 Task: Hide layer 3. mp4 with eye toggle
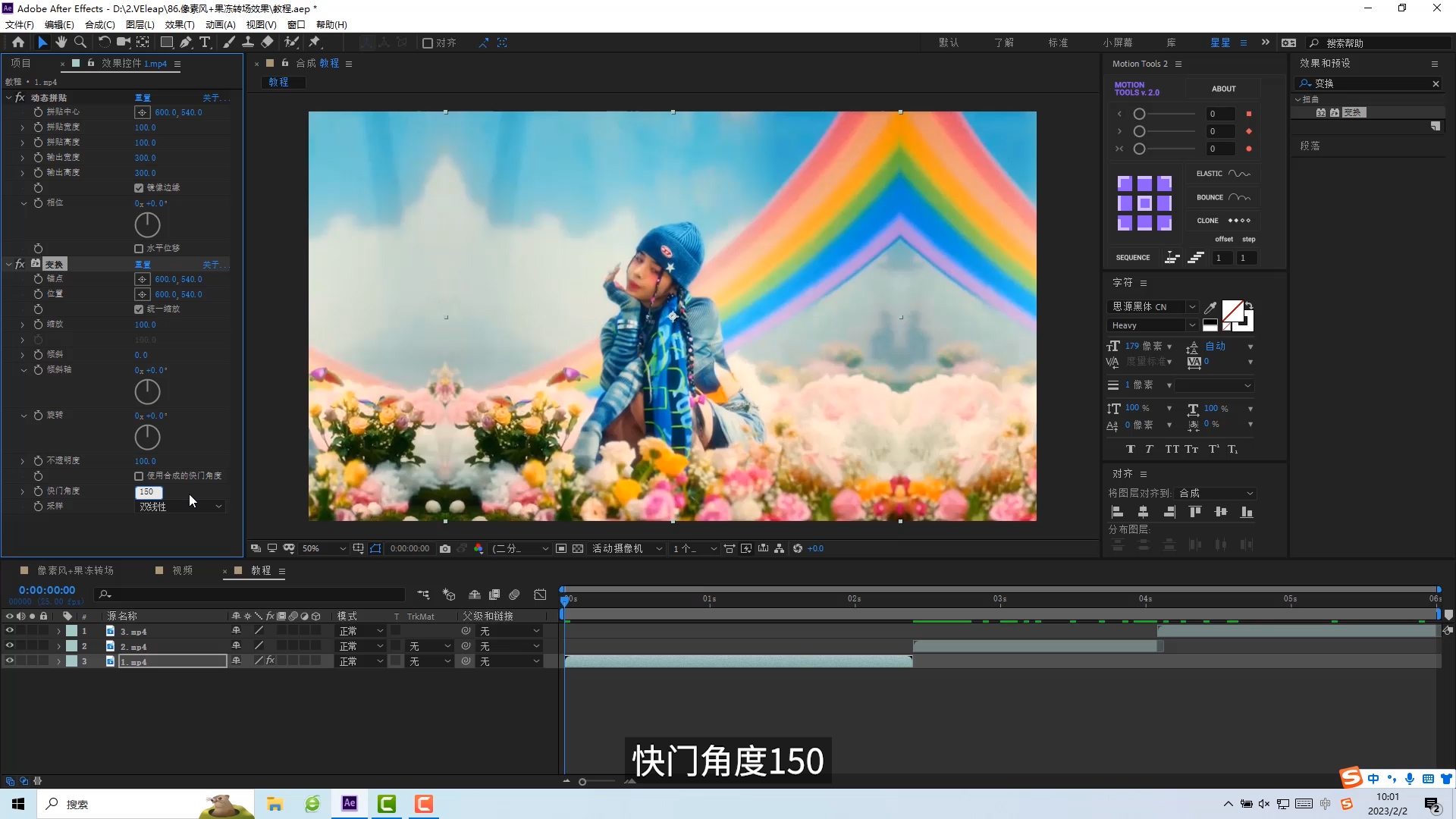(10, 631)
